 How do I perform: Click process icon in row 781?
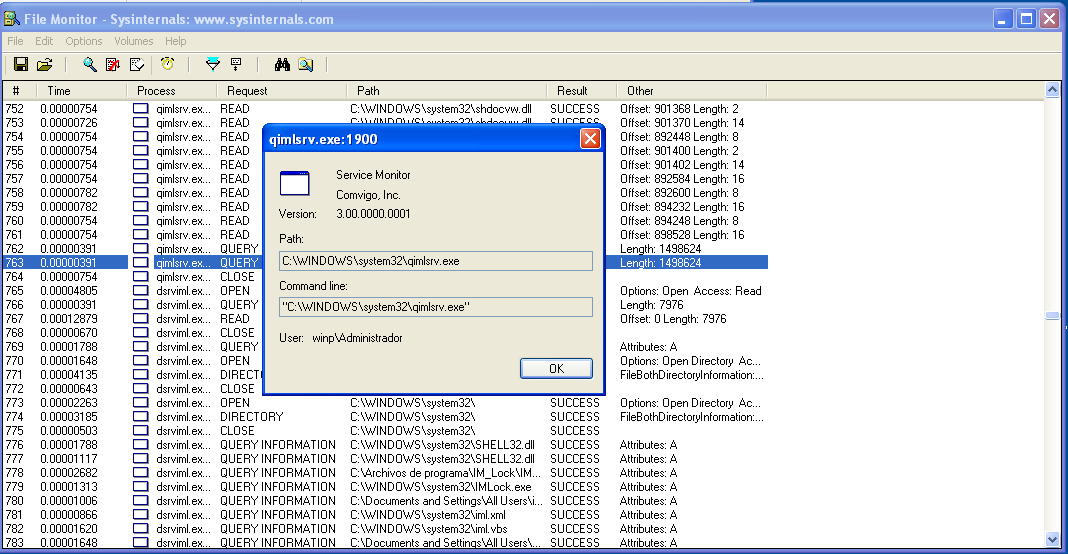(x=140, y=514)
